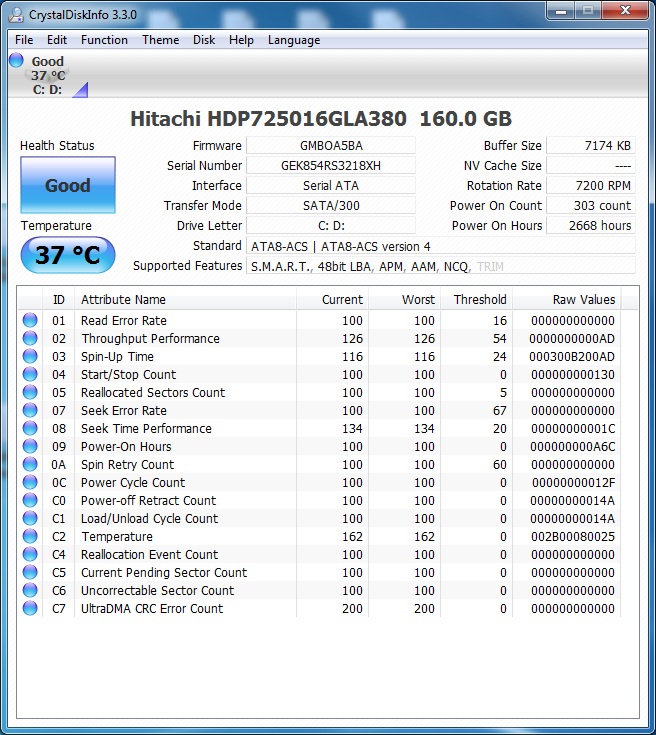656x735 pixels.
Task: Click the Firmware field GMBOA5BA
Action: pos(331,145)
